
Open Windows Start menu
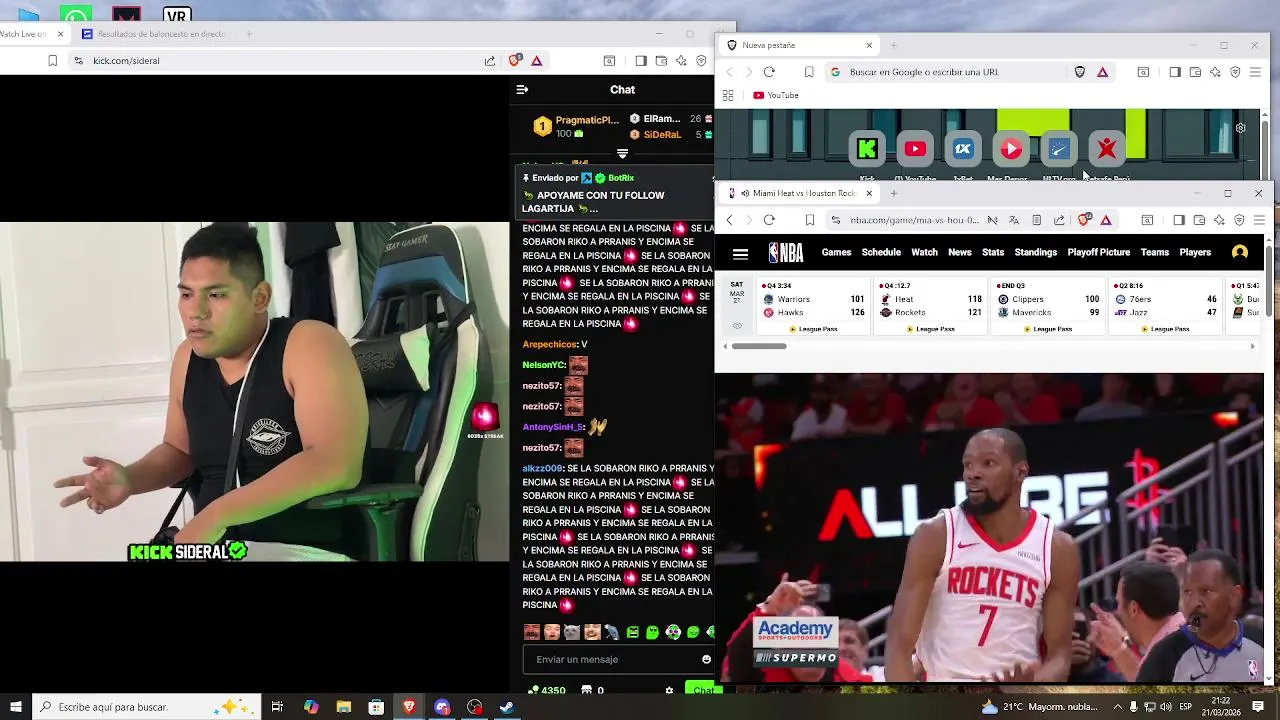coord(15,707)
